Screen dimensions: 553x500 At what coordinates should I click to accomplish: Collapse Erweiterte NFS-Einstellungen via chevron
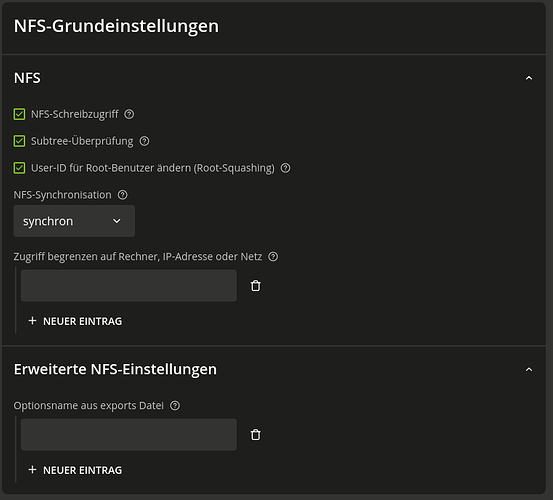[x=529, y=370]
